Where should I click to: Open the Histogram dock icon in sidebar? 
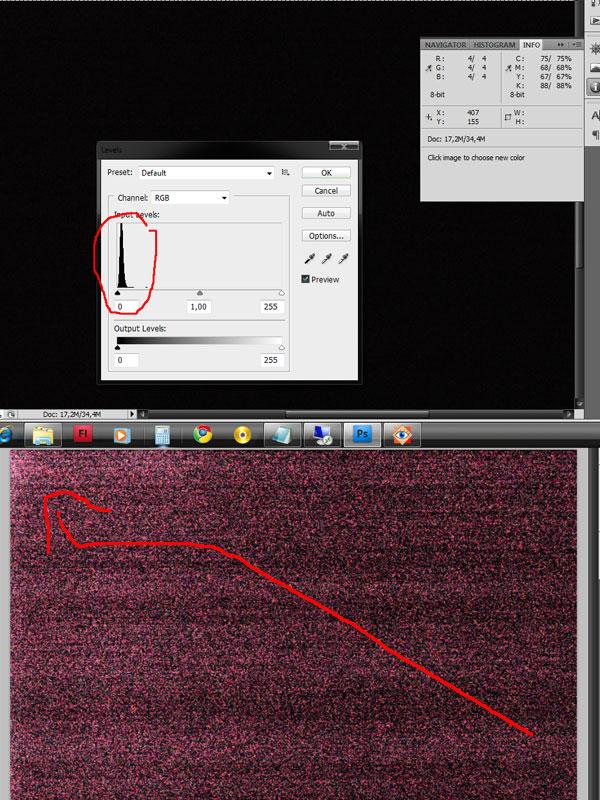pyautogui.click(x=594, y=67)
